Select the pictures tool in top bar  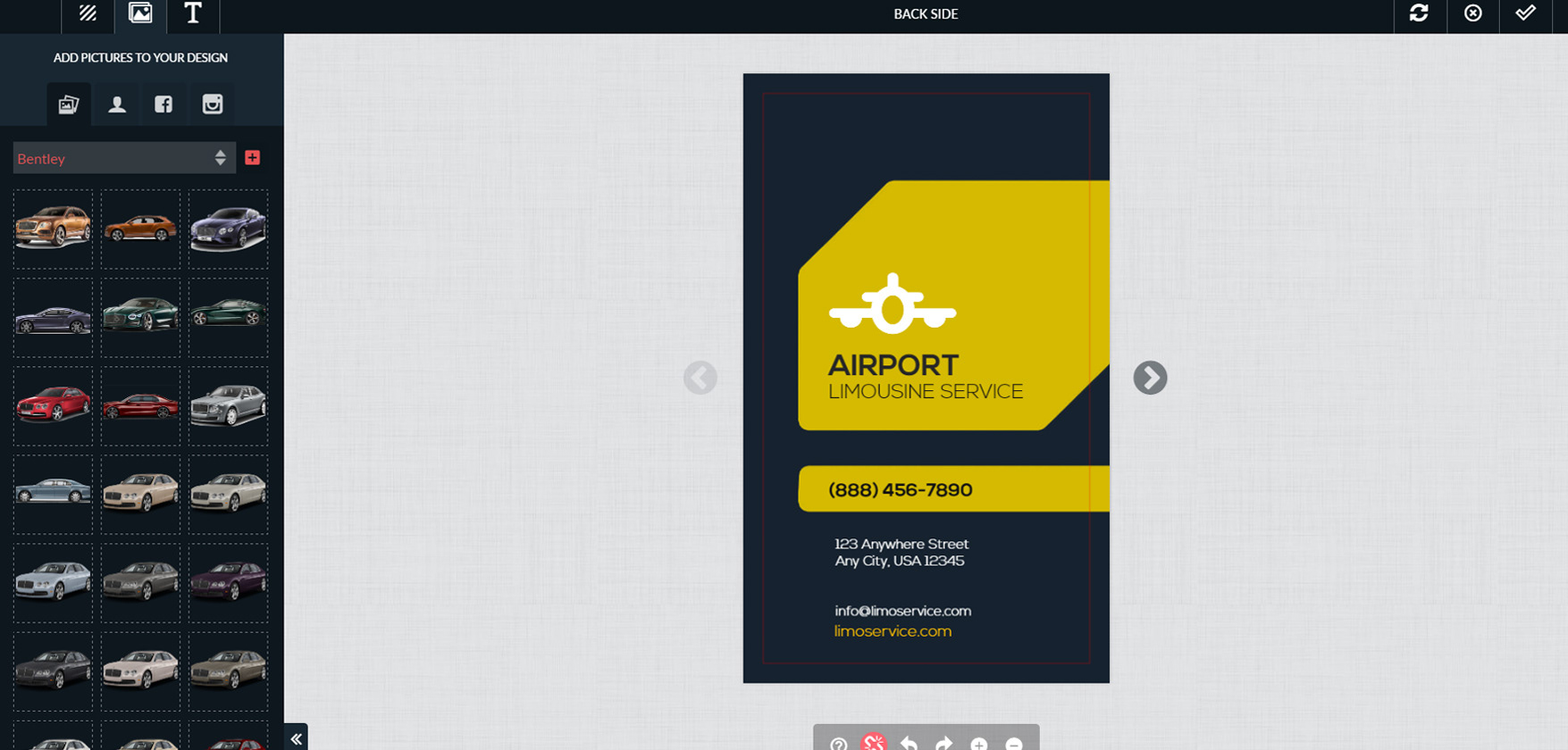click(x=140, y=13)
